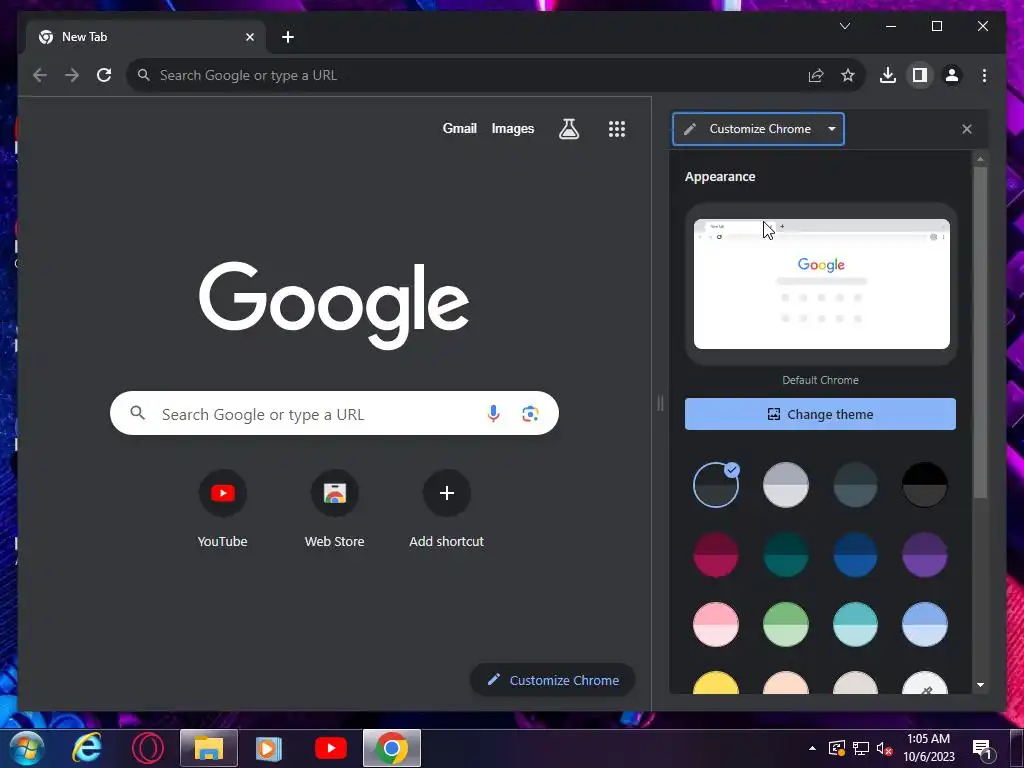Image resolution: width=1024 pixels, height=768 pixels.
Task: Toggle the side panel icon
Action: (920, 75)
